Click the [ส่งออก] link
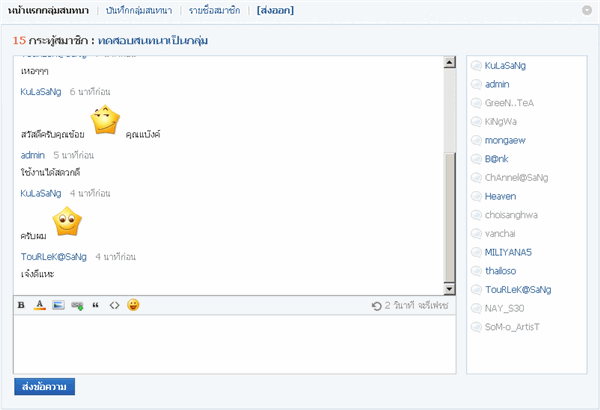Viewport: 600px width, 410px height. (276, 11)
